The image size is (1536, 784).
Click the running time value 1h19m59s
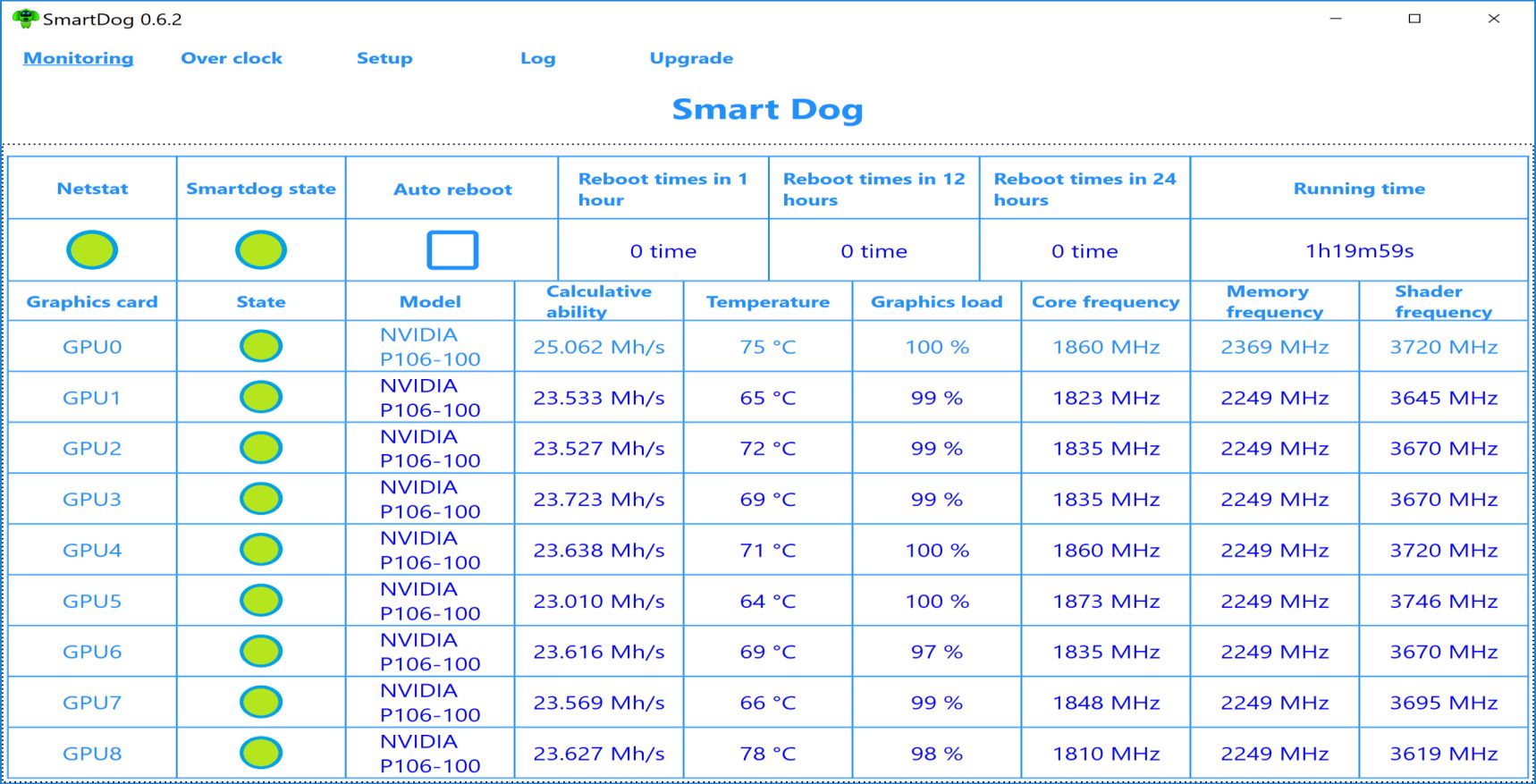pyautogui.click(x=1359, y=251)
